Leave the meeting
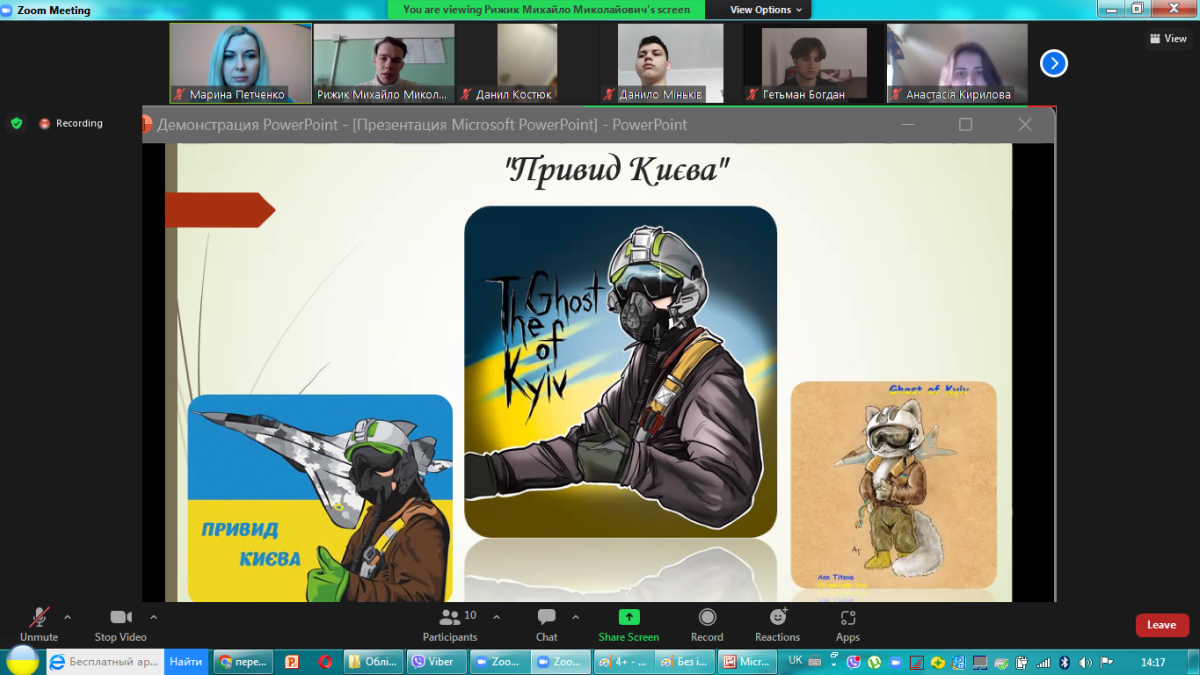1200x675 pixels. pyautogui.click(x=1161, y=625)
